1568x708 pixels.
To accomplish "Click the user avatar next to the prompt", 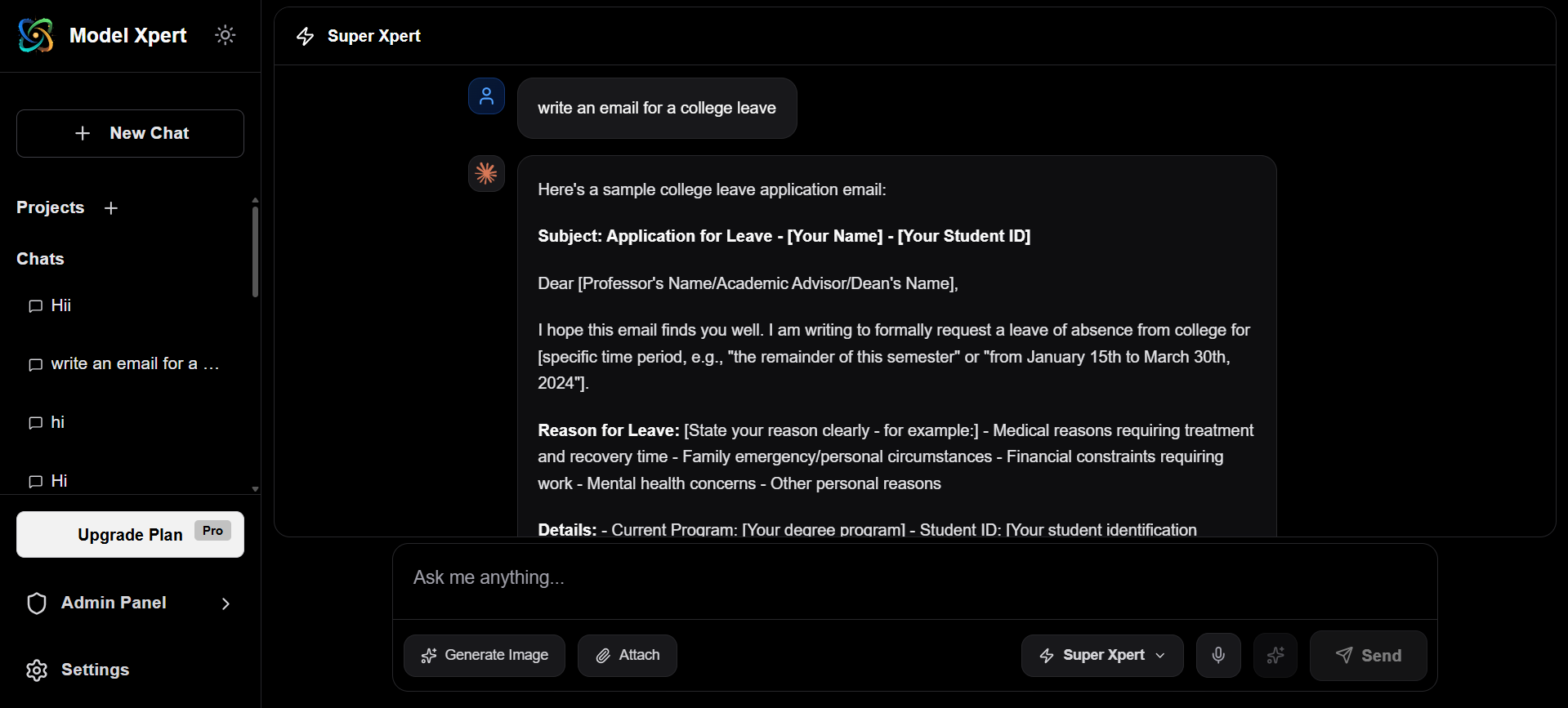I will [x=486, y=96].
